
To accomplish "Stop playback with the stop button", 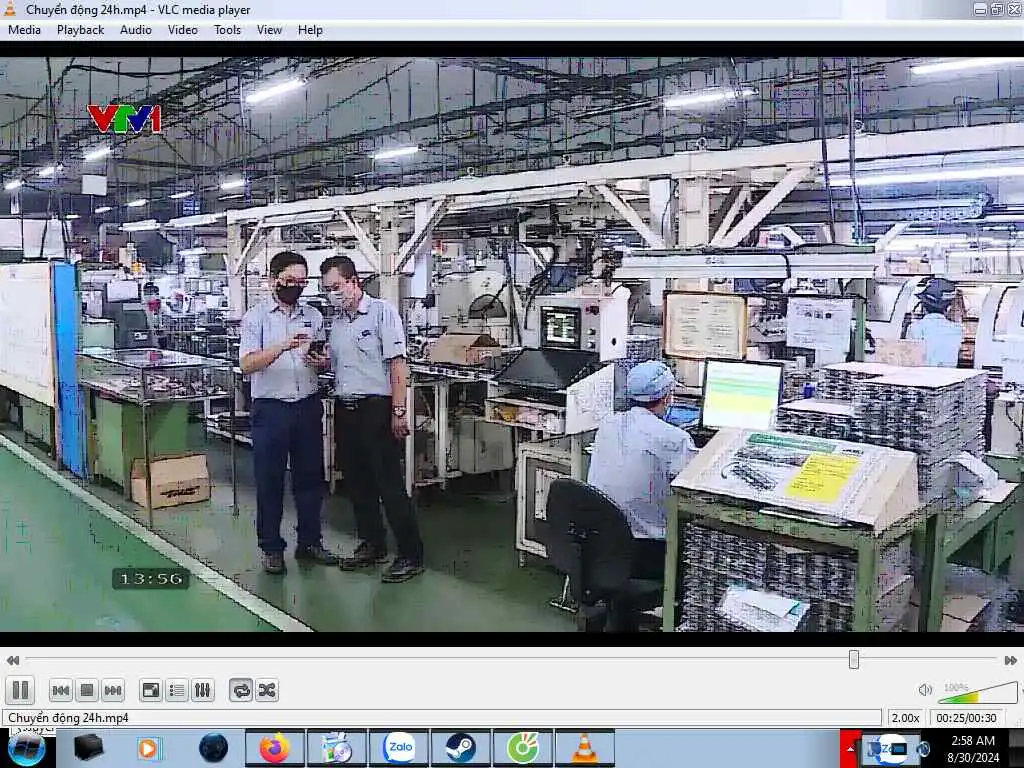I will tap(87, 690).
